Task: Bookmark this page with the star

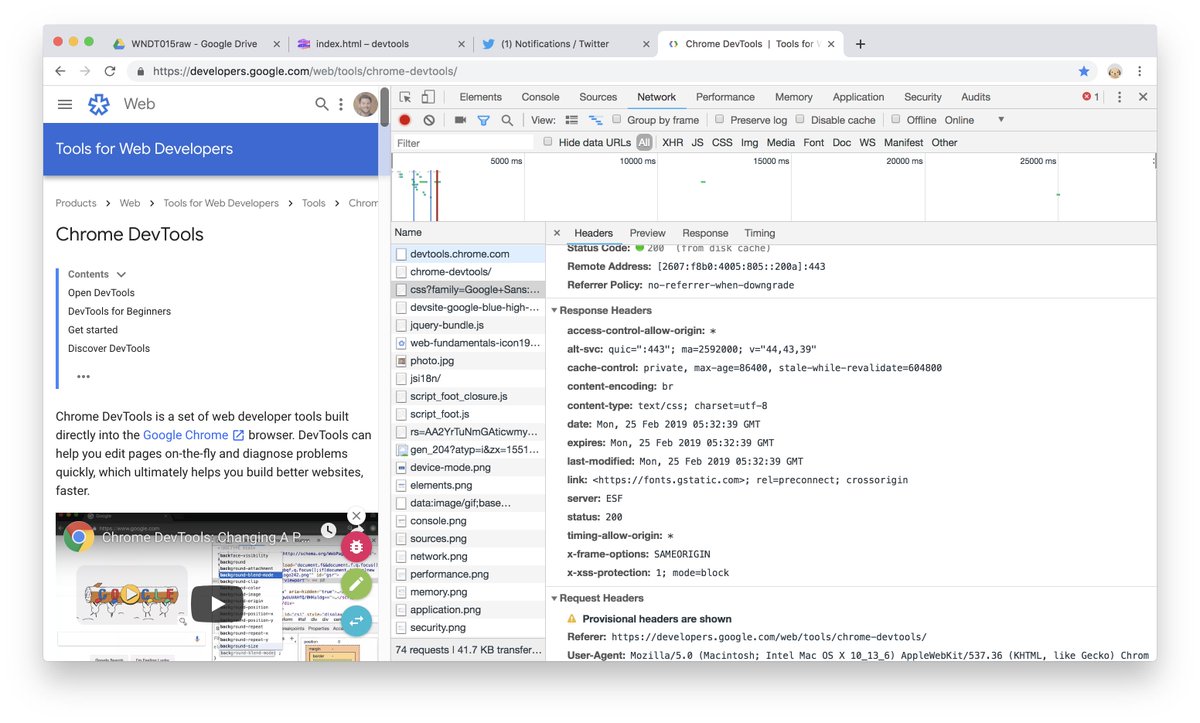Action: pyautogui.click(x=1084, y=71)
